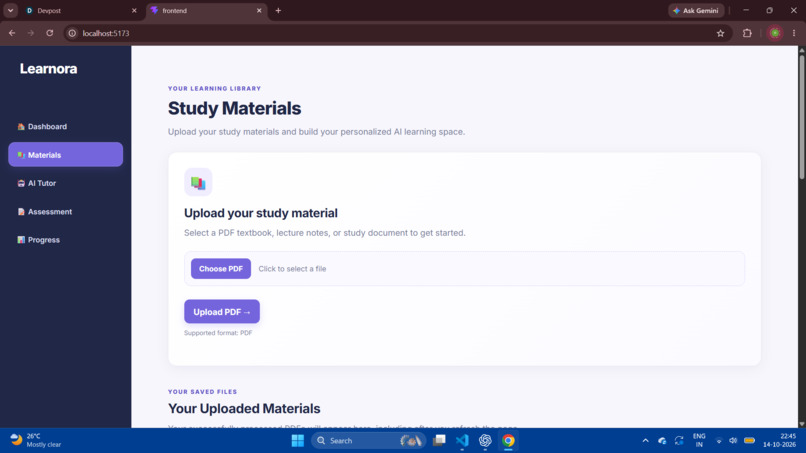Expand the tab search dropdown arrow
The image size is (806, 453).
(x=10, y=10)
